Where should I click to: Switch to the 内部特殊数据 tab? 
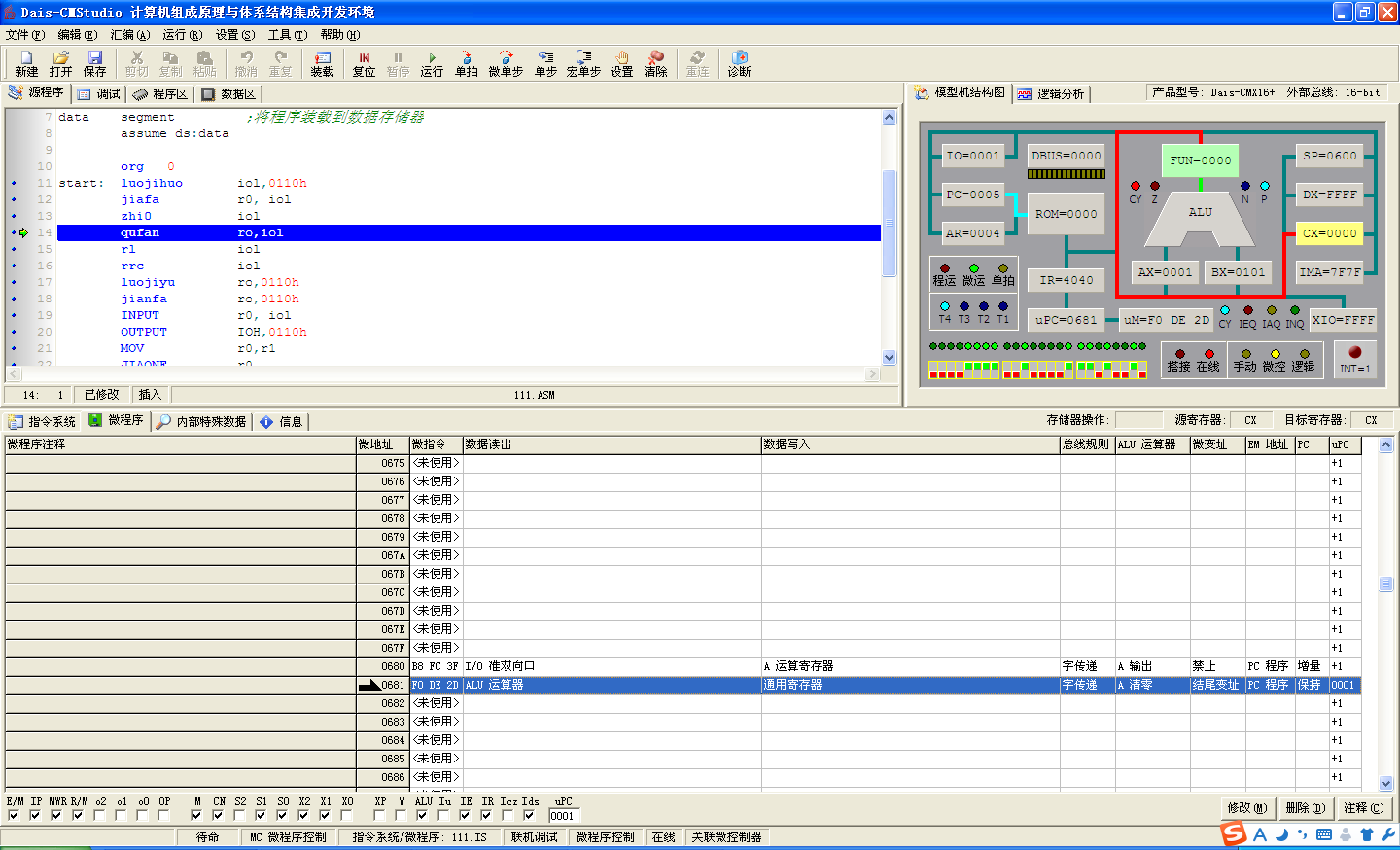click(201, 421)
